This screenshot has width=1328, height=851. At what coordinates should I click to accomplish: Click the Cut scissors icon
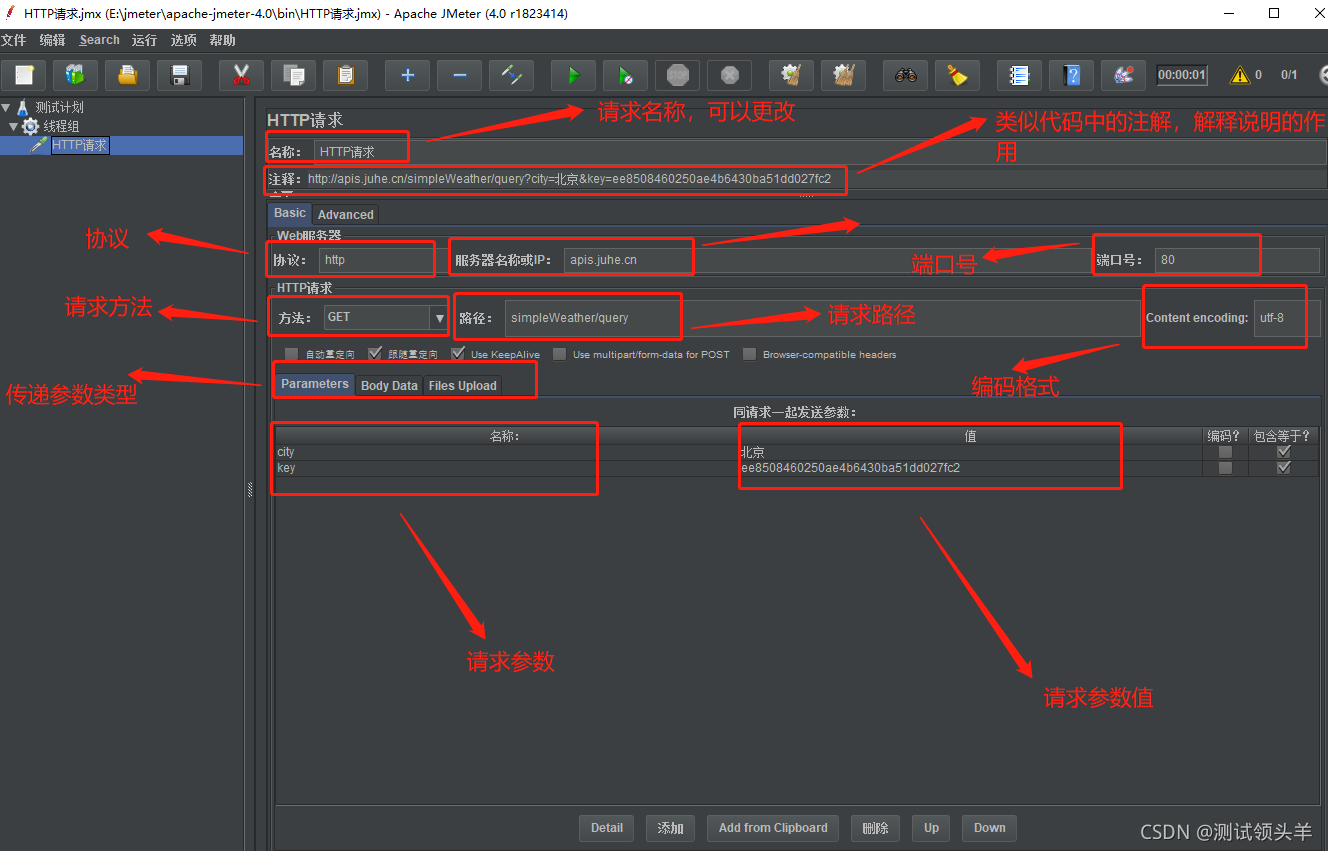point(241,75)
